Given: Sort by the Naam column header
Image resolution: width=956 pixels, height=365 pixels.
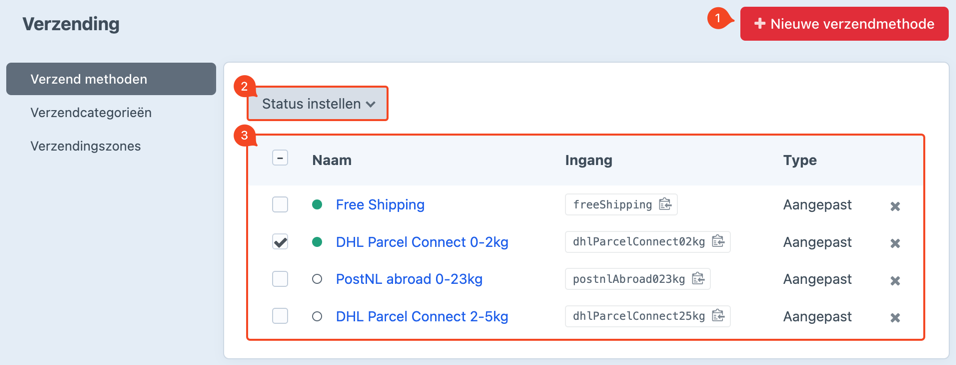Looking at the screenshot, I should pyautogui.click(x=332, y=160).
